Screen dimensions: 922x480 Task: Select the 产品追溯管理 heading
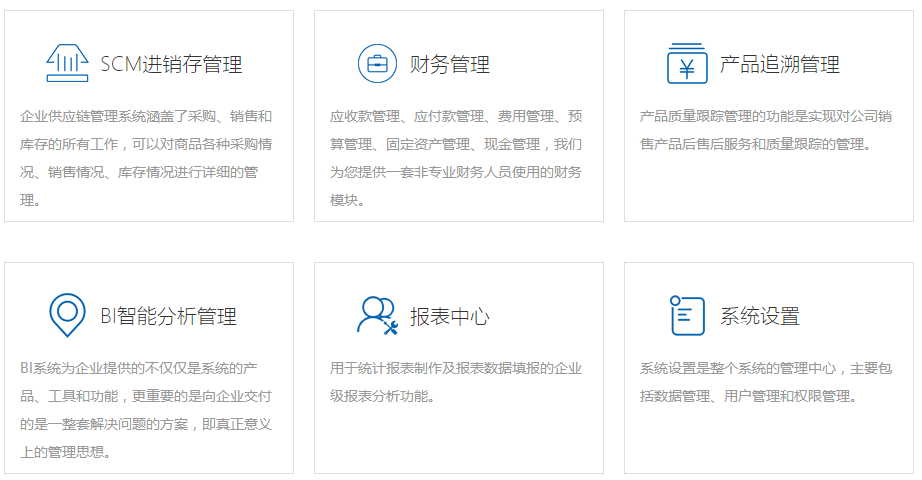(x=780, y=65)
